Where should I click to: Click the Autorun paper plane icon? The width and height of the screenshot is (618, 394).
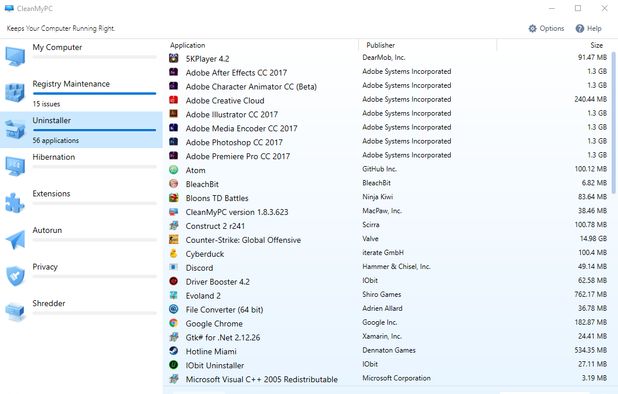pos(15,239)
